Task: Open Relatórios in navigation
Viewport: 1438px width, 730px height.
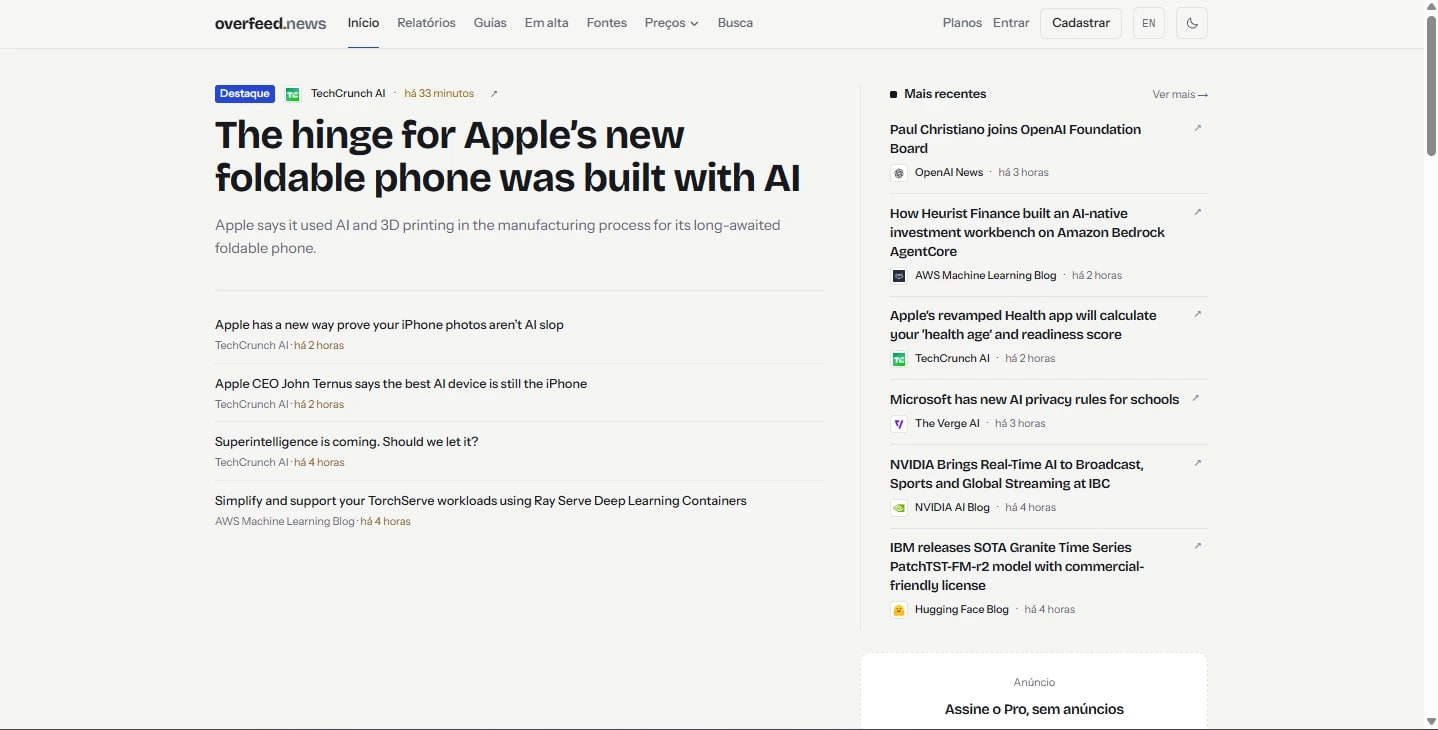Action: 426,23
